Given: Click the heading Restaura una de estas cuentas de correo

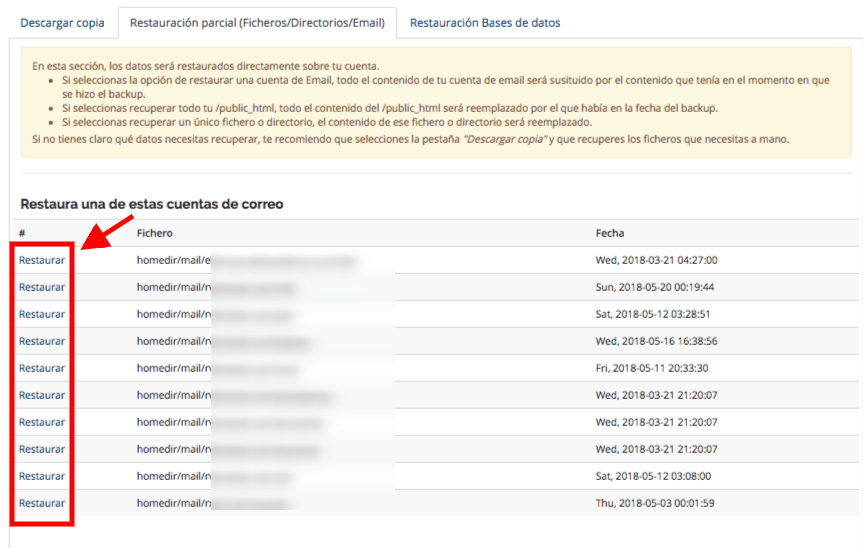Looking at the screenshot, I should pyautogui.click(x=152, y=204).
